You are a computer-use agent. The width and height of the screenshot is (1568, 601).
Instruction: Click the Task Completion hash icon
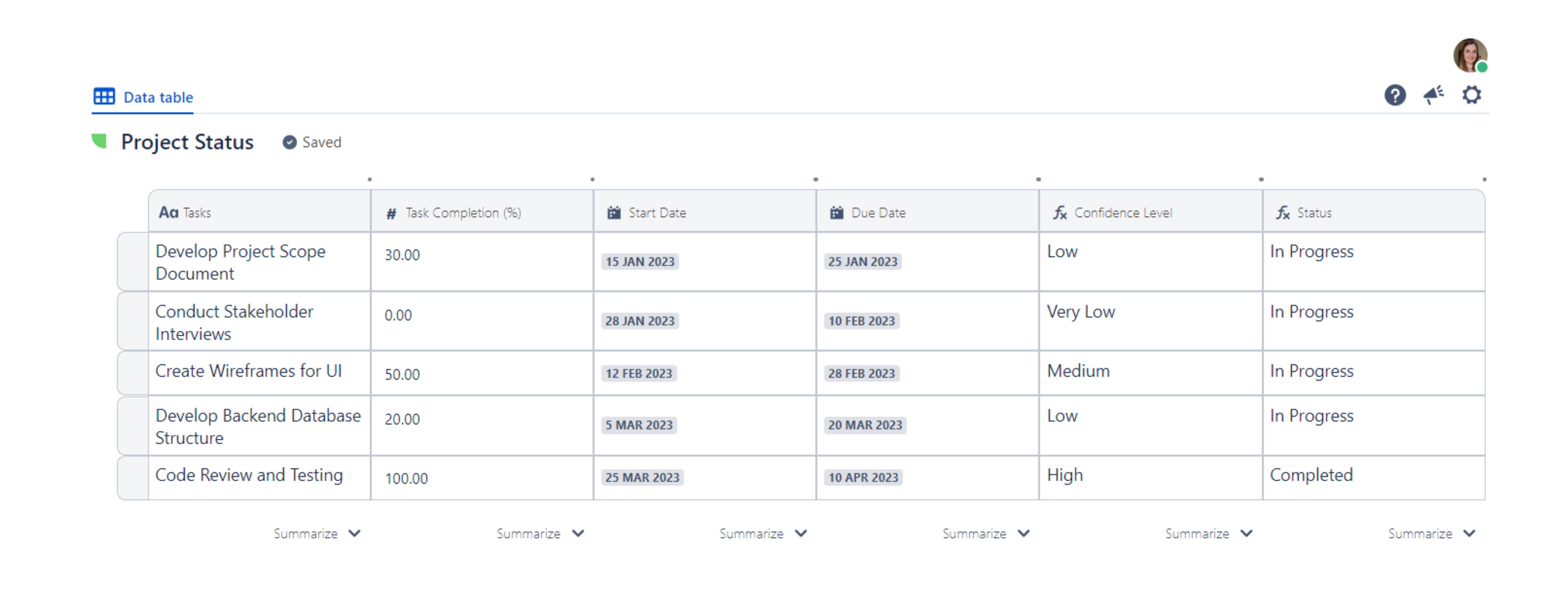pyautogui.click(x=391, y=213)
